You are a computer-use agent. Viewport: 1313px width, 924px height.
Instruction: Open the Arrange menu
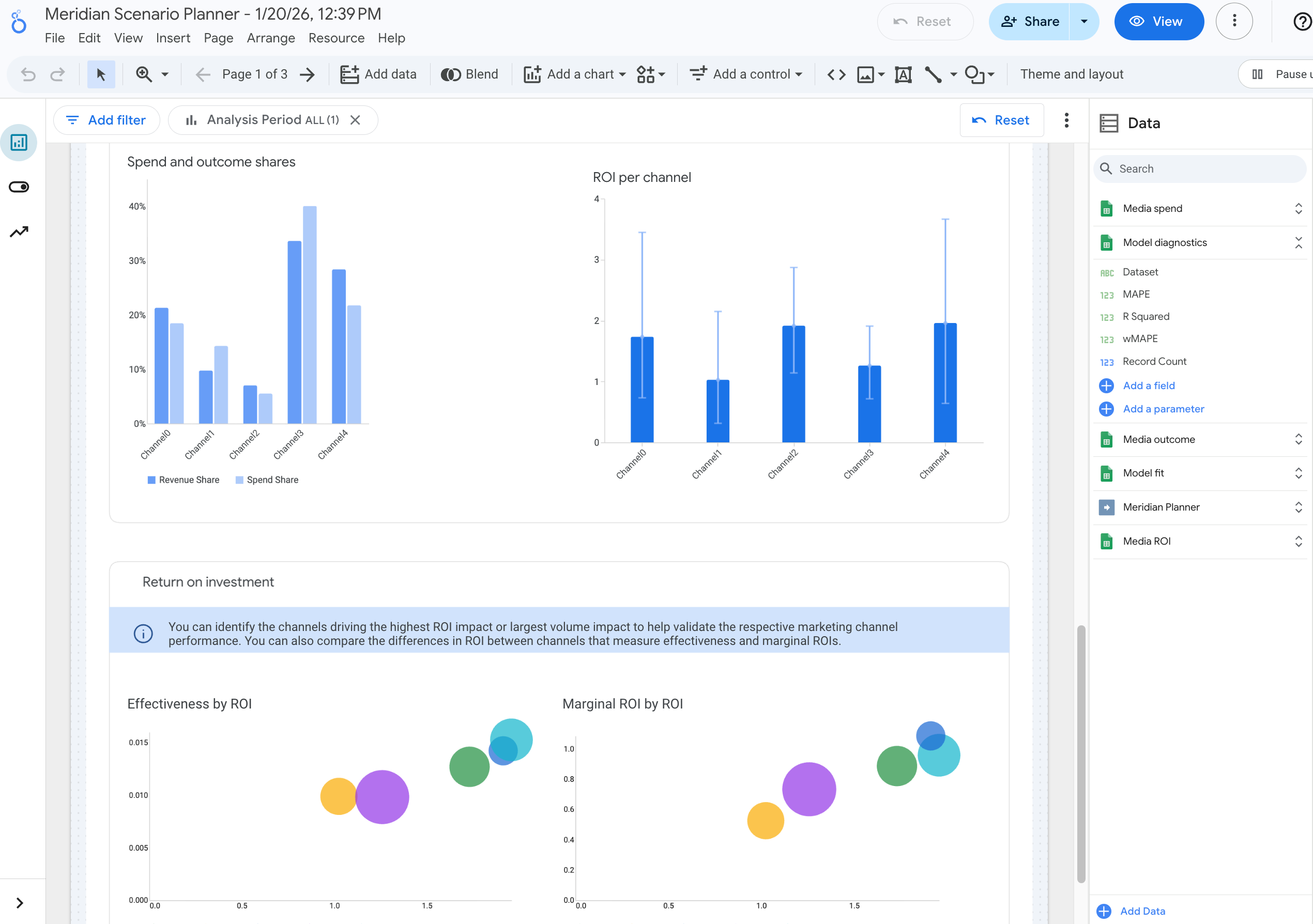coord(270,38)
